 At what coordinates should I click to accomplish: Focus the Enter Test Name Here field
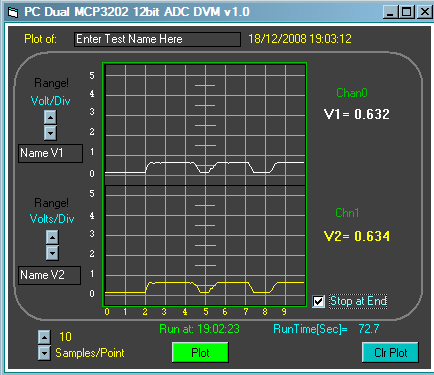[157, 39]
